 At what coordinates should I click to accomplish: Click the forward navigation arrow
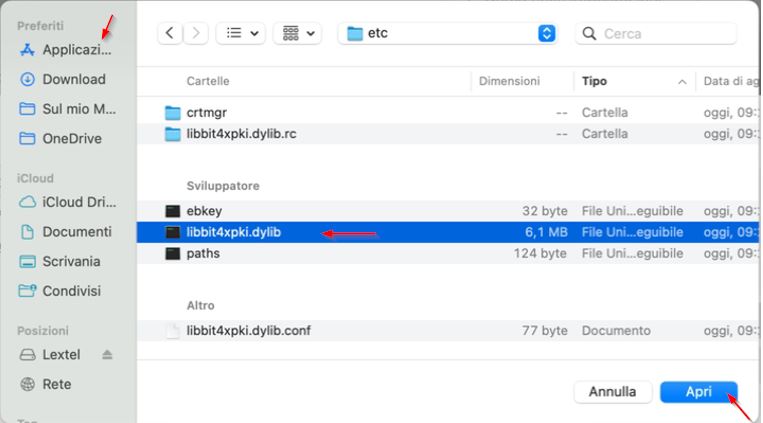coord(197,33)
